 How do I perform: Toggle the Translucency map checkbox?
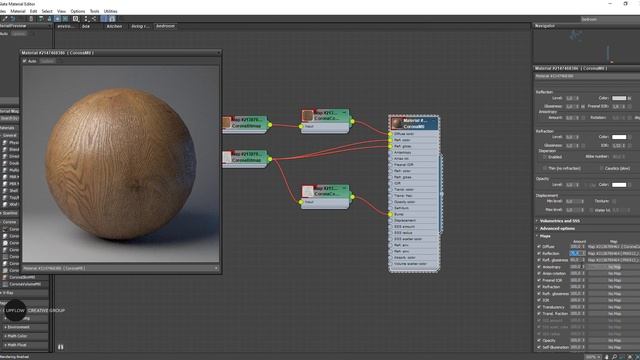click(x=539, y=307)
